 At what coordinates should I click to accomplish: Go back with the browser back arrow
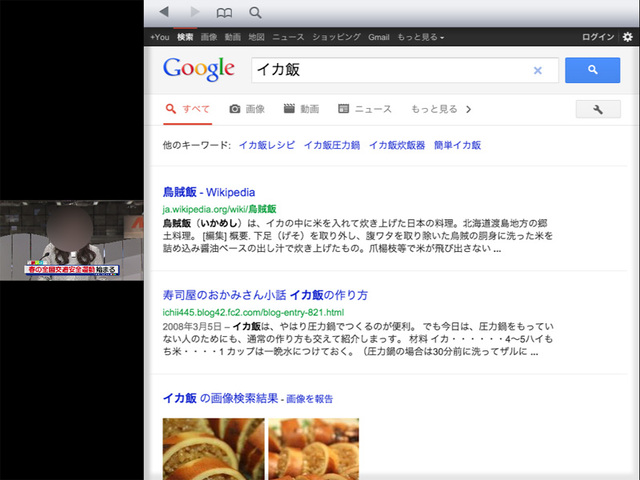(164, 12)
